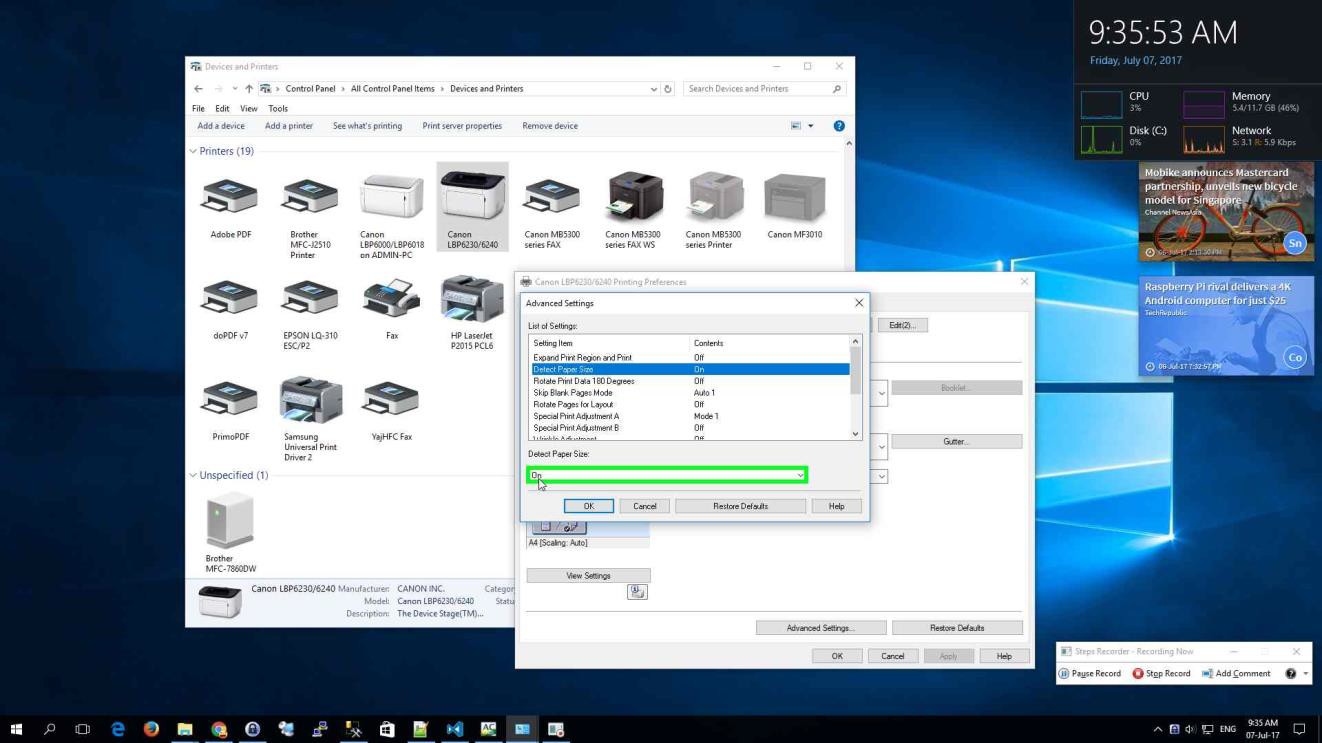The image size is (1322, 743).
Task: Click Add a printer in the toolbar
Action: click(x=288, y=126)
